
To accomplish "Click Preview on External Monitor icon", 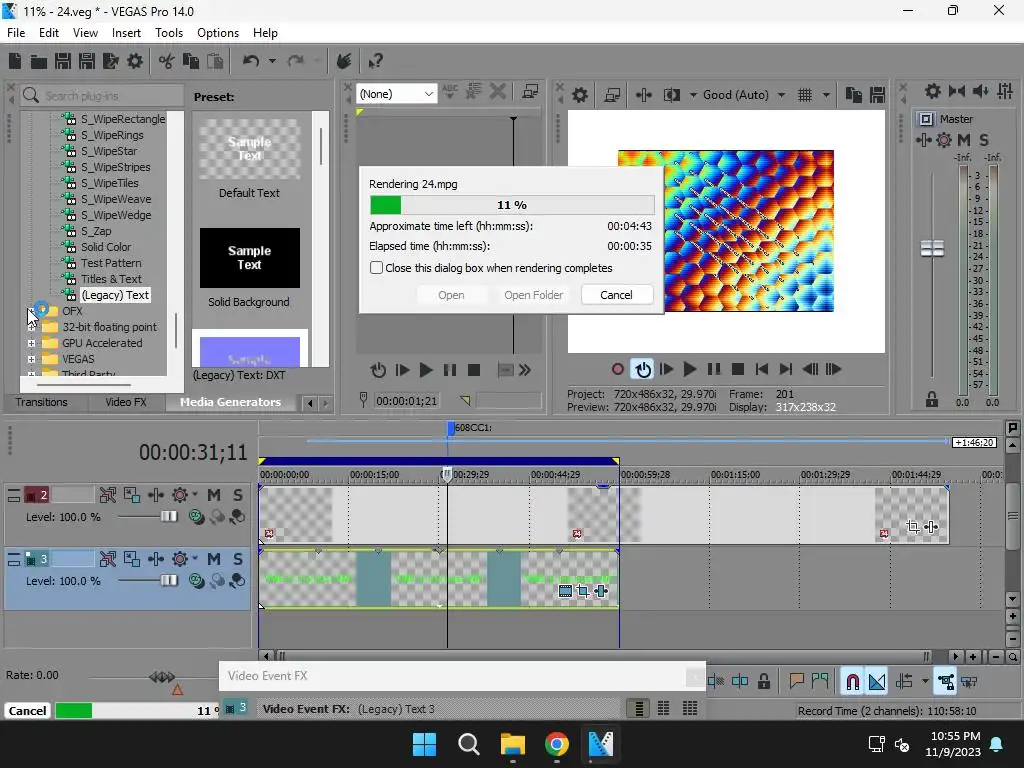I will click(x=612, y=95).
